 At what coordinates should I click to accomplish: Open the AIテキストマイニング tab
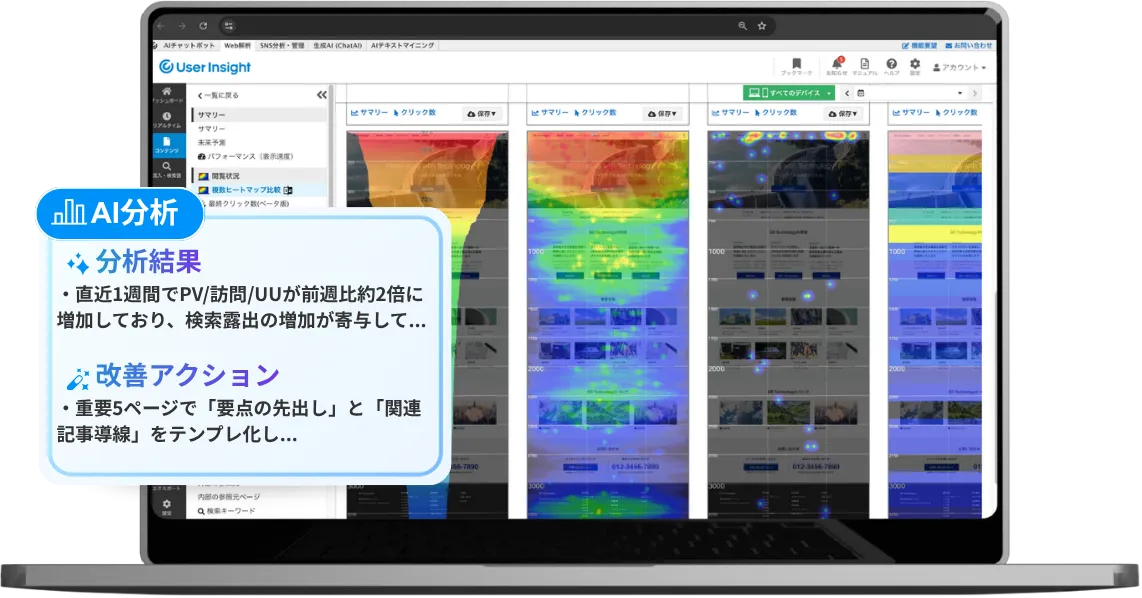pos(400,45)
